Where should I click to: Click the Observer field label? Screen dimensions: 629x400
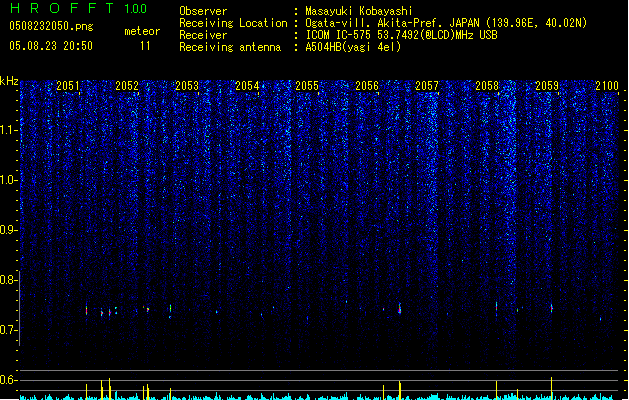click(x=203, y=11)
